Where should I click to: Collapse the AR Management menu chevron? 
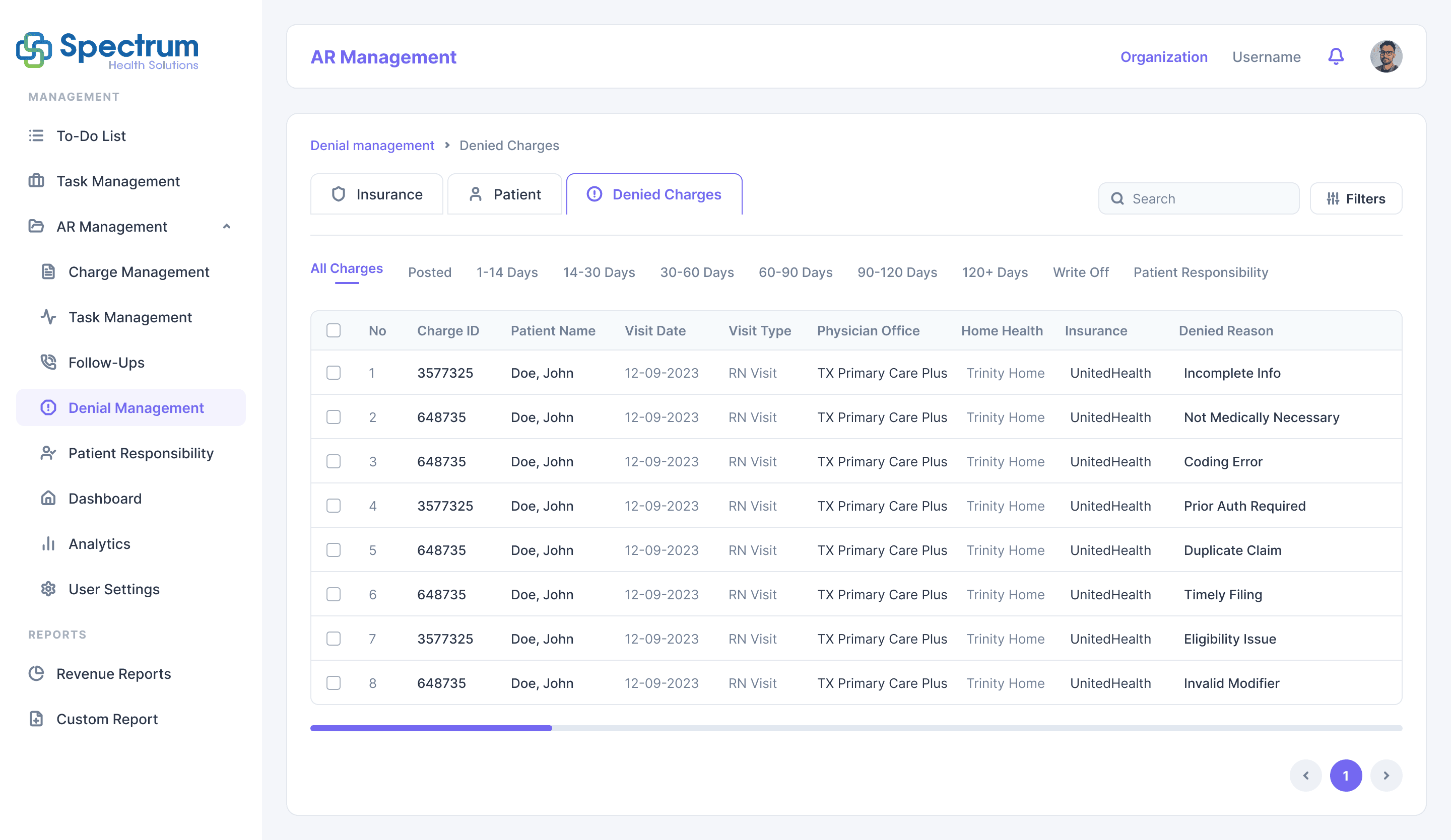(227, 226)
